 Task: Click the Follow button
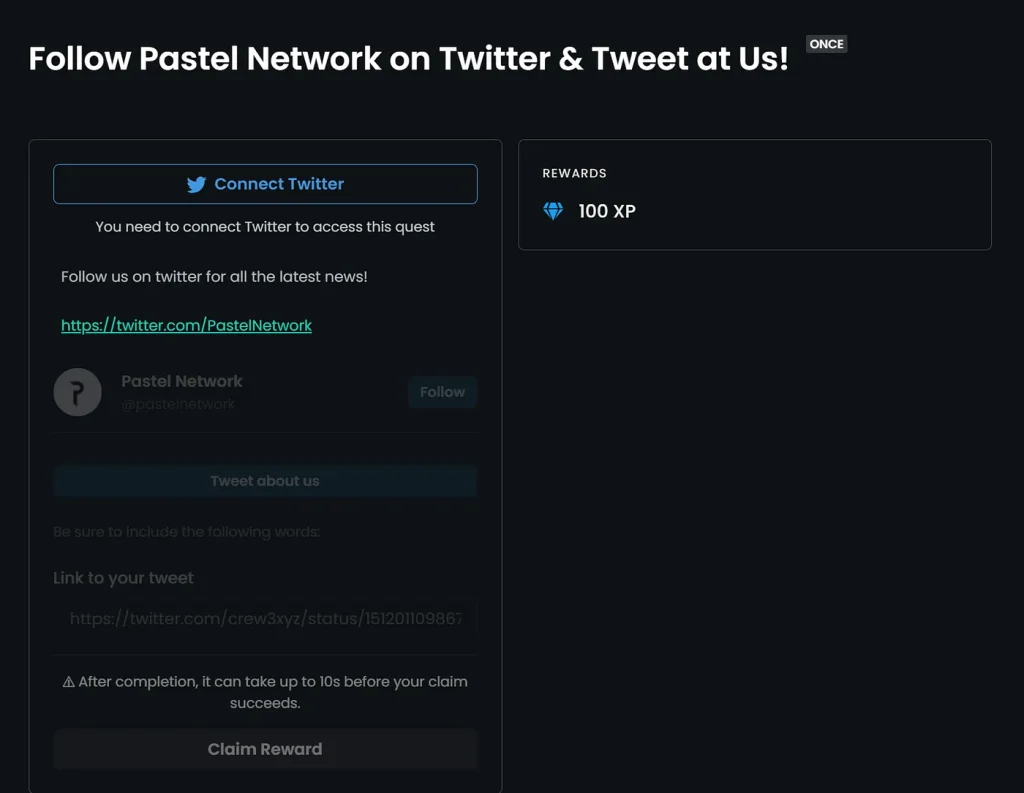click(x=443, y=392)
